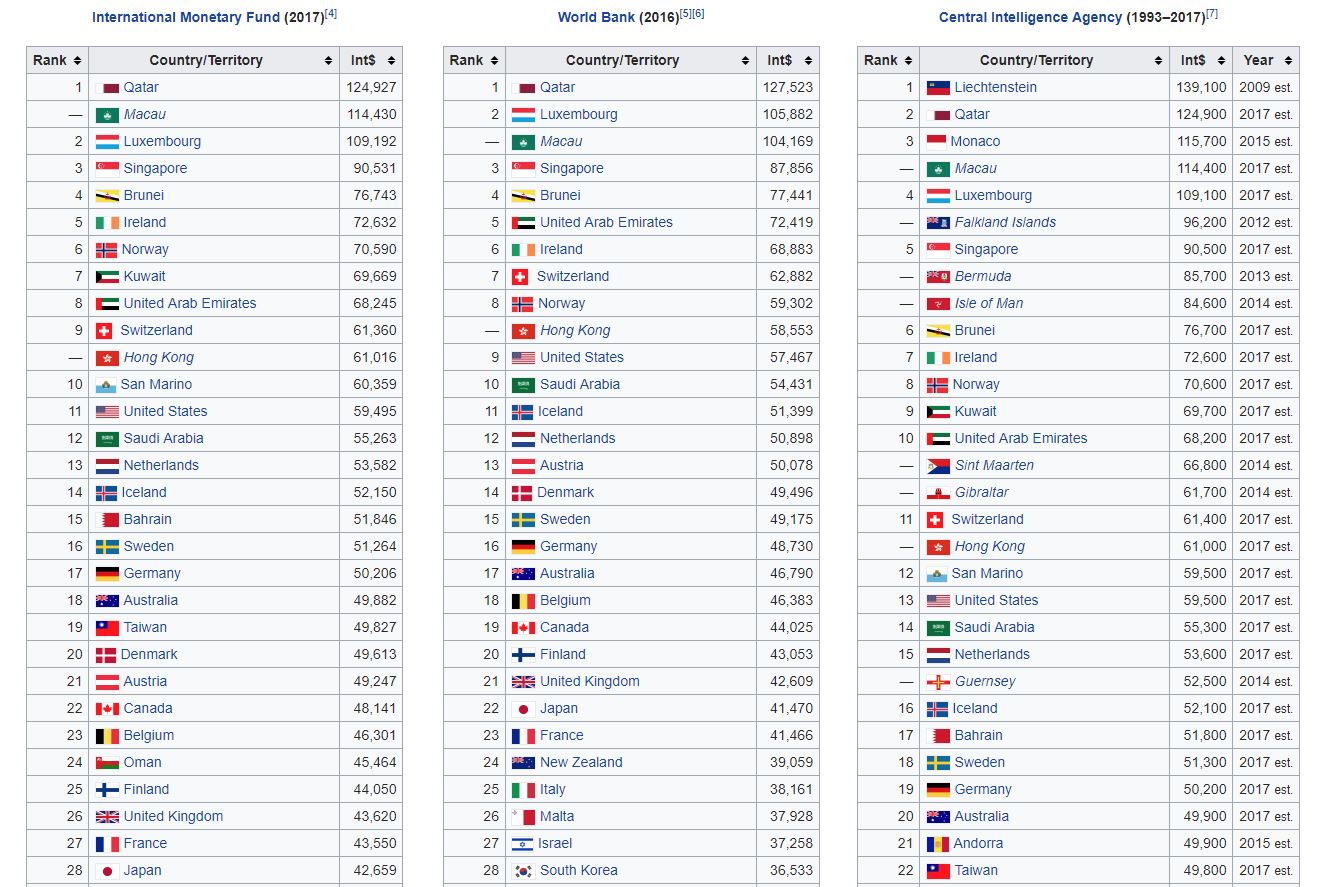Click the Malta flag icon
The width and height of the screenshot is (1339, 887).
click(523, 817)
